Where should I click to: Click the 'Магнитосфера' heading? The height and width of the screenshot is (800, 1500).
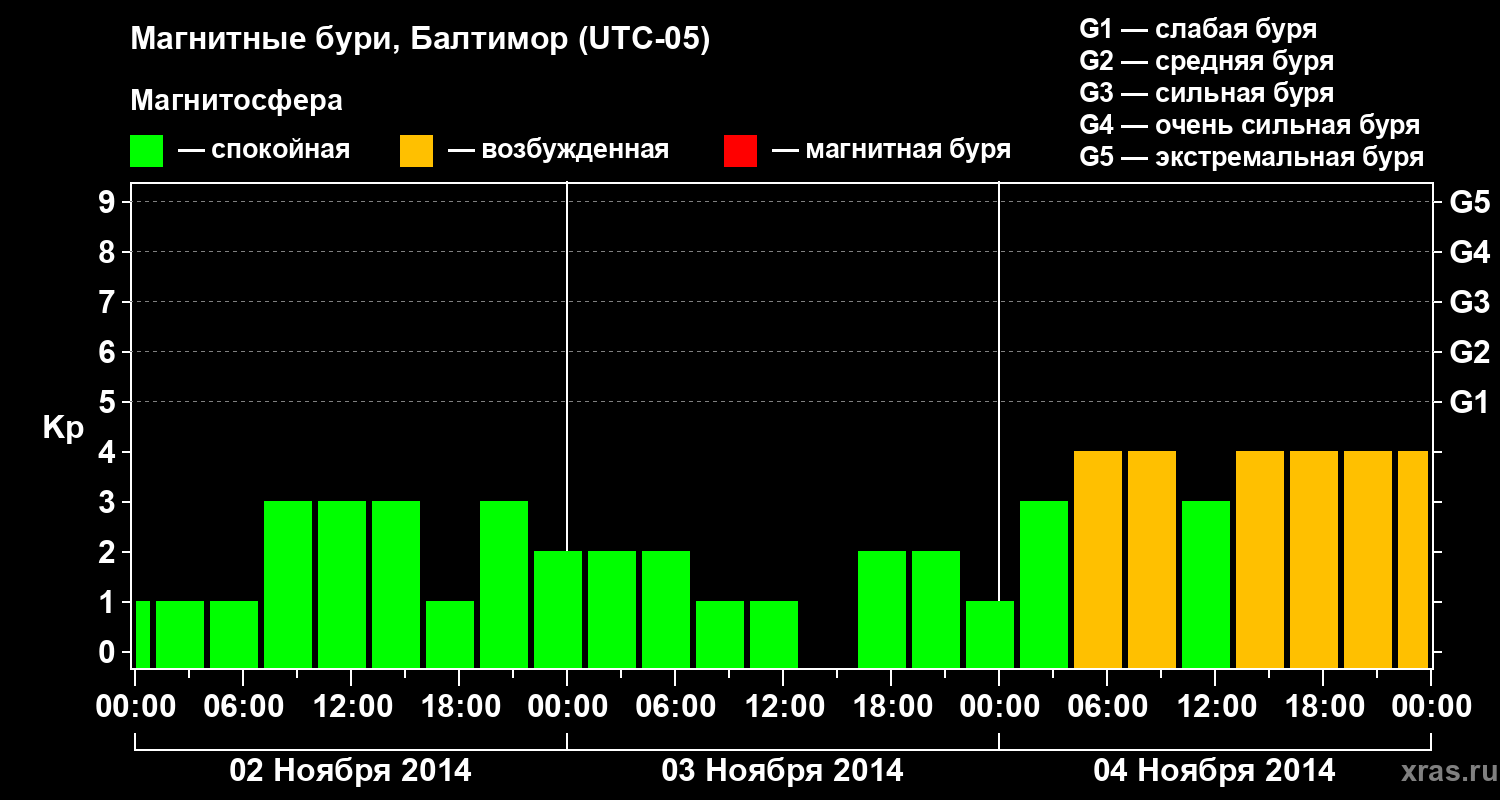point(237,102)
